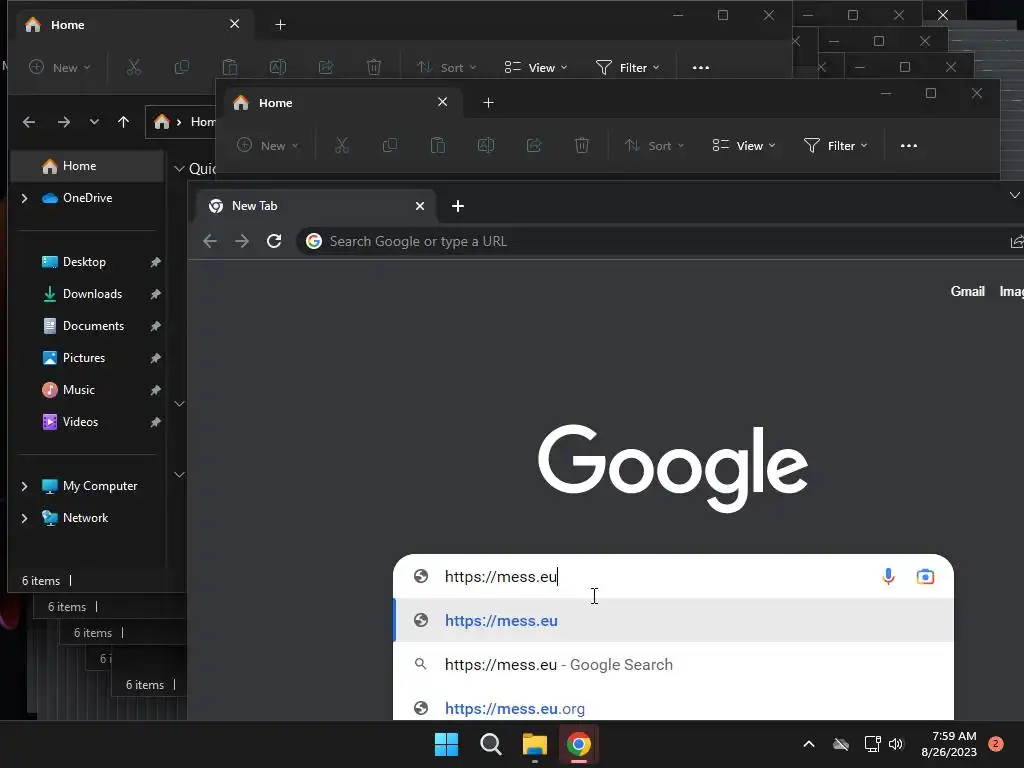This screenshot has width=1024, height=768.
Task: Open Filter dropdown in front Explorer window
Action: (x=835, y=145)
